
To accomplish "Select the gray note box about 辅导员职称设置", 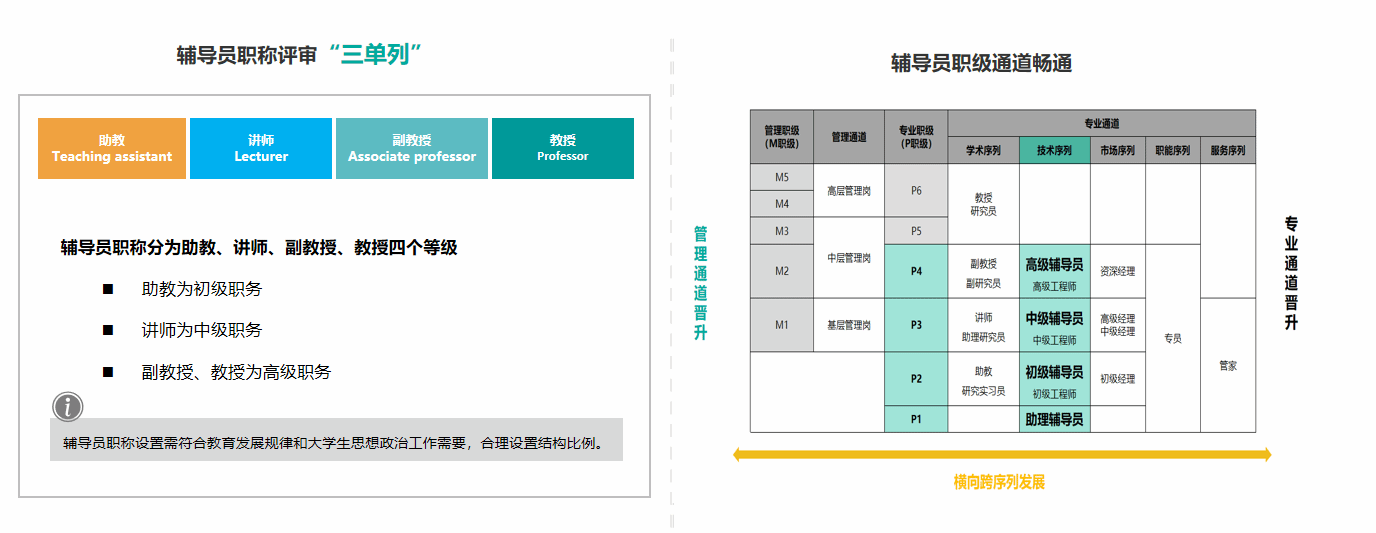I will click(x=336, y=441).
